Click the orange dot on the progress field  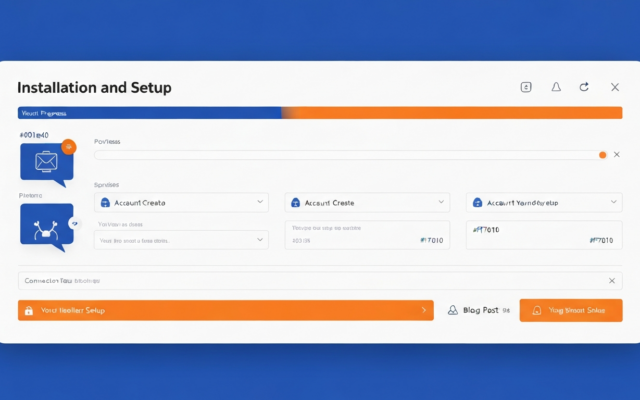[x=602, y=155]
